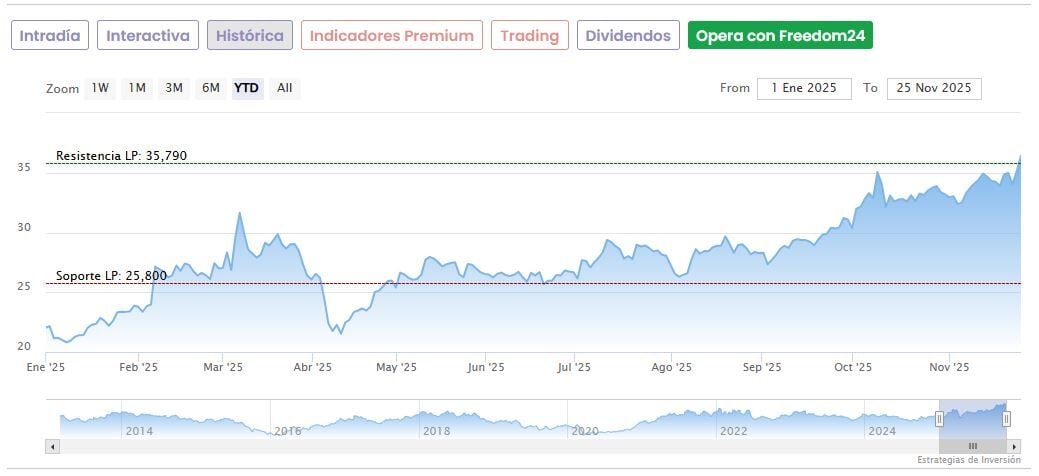Open the Interactiva chart tab
The width and height of the screenshot is (1039, 476).
(148, 36)
